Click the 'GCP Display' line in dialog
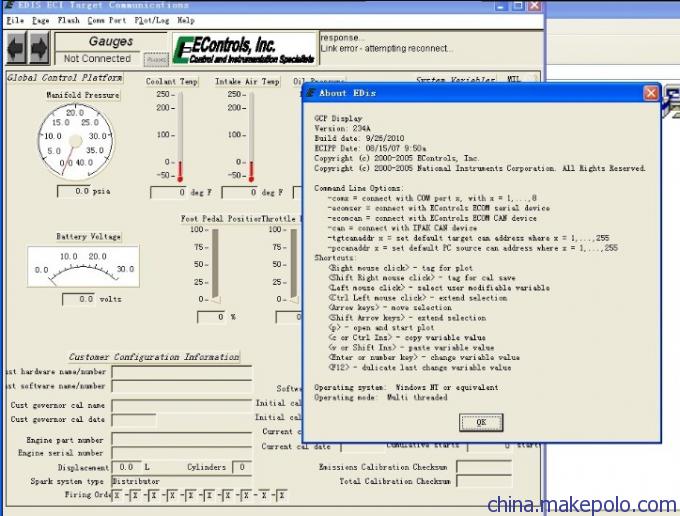Image resolution: width=680 pixels, height=516 pixels. (338, 118)
